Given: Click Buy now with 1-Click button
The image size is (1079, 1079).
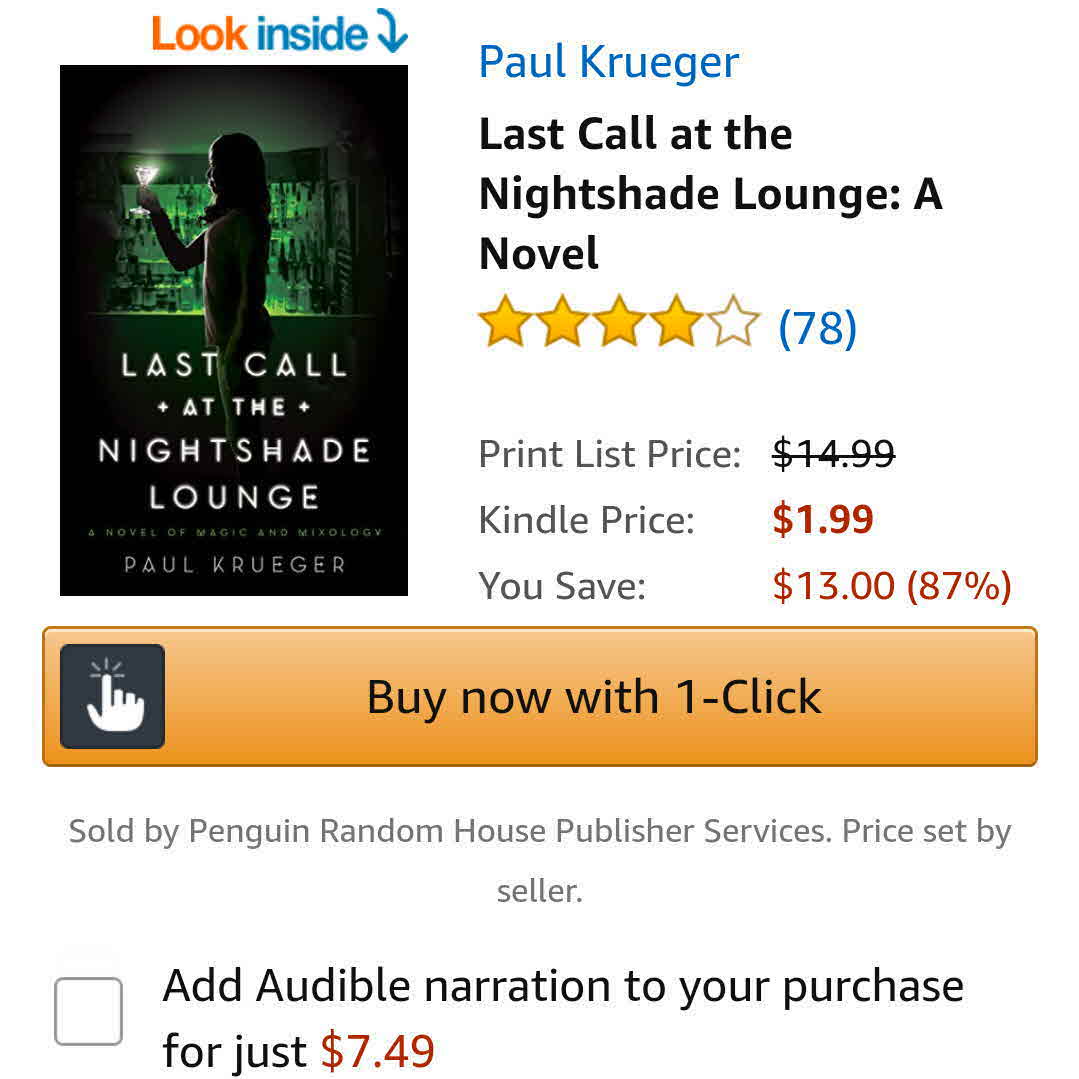Looking at the screenshot, I should pos(540,696).
